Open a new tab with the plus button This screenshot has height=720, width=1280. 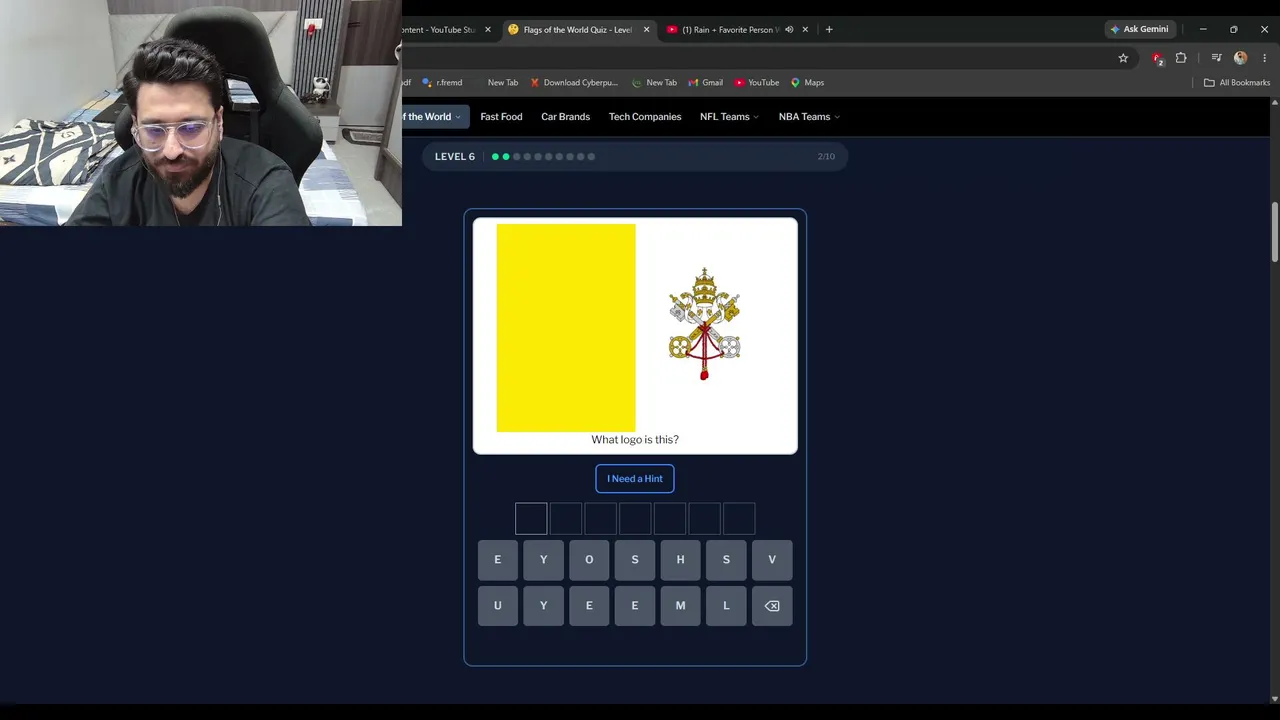click(829, 30)
